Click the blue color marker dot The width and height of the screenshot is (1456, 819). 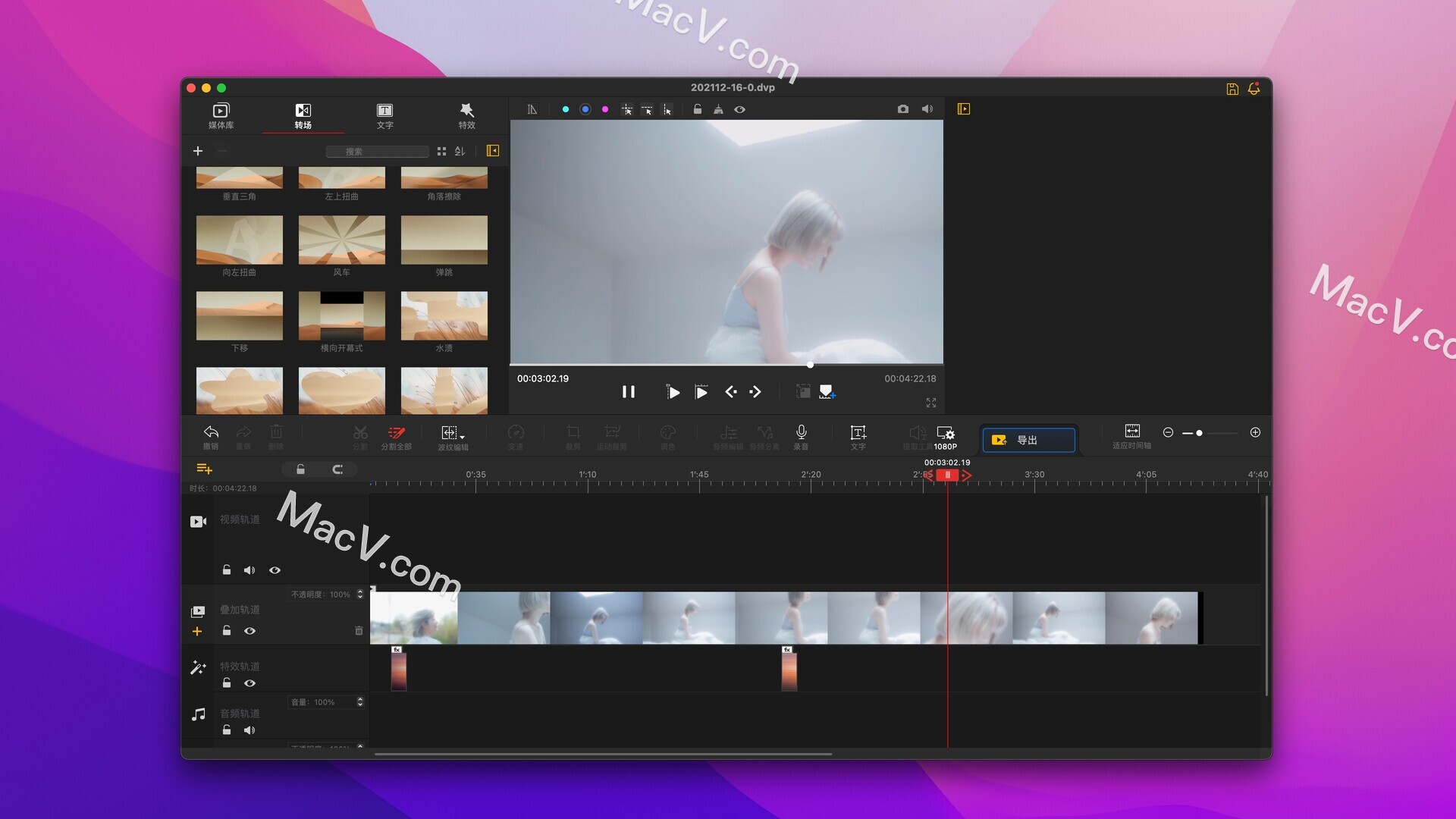(585, 109)
